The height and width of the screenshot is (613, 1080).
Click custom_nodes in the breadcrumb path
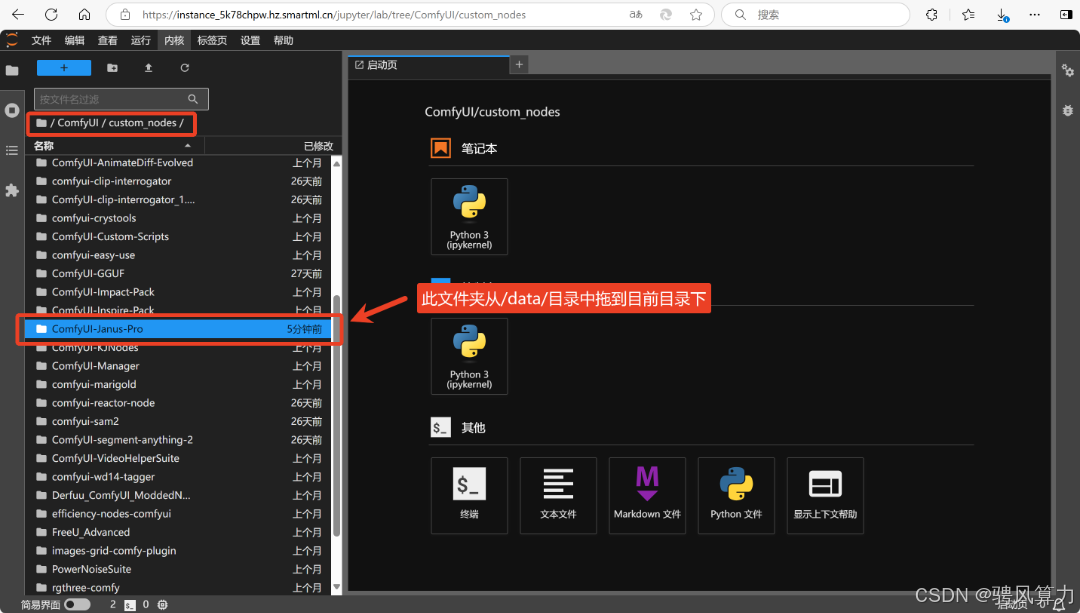pyautogui.click(x=143, y=123)
